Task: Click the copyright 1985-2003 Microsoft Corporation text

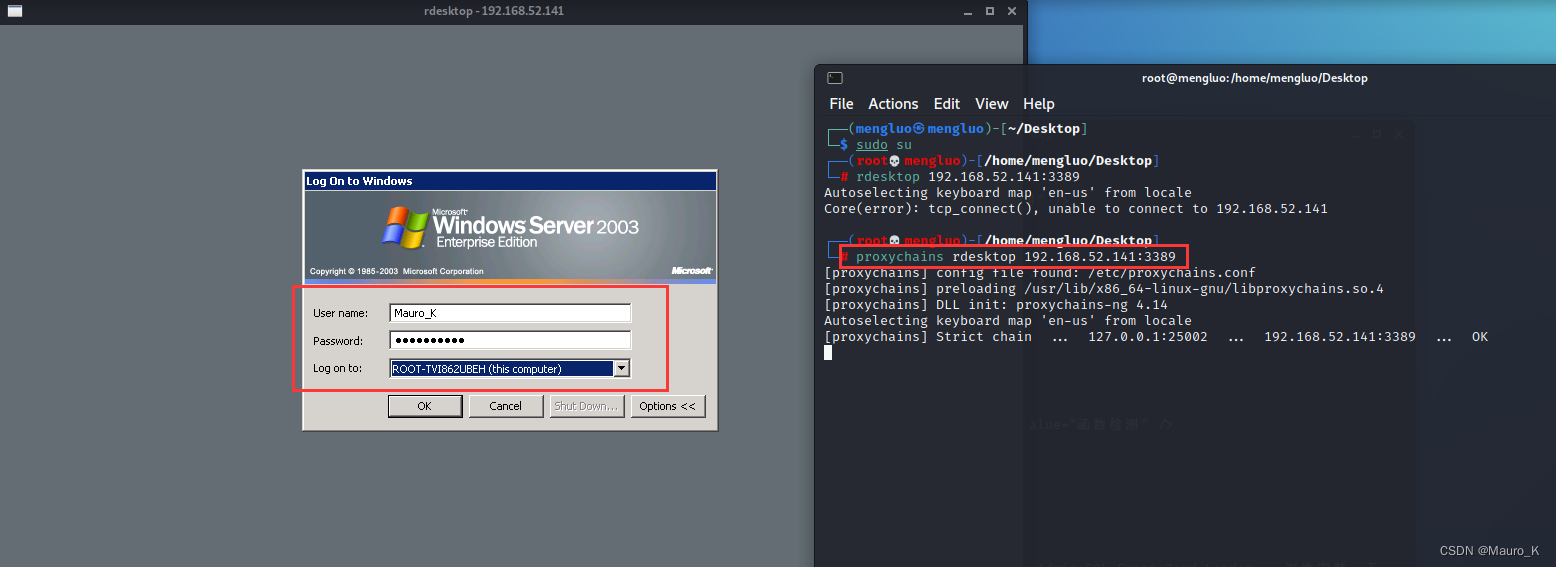Action: click(397, 271)
